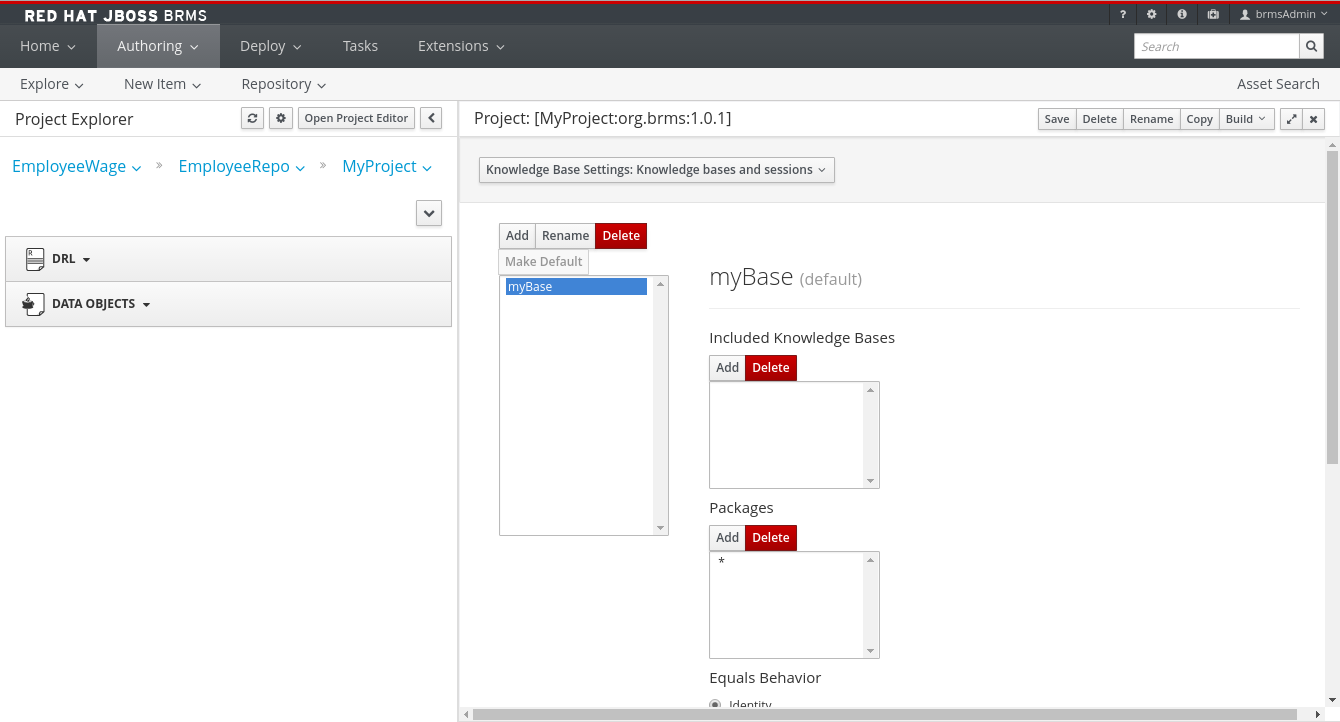Open the brmsAdmin user menu
The height and width of the screenshot is (722, 1340).
(x=1283, y=15)
